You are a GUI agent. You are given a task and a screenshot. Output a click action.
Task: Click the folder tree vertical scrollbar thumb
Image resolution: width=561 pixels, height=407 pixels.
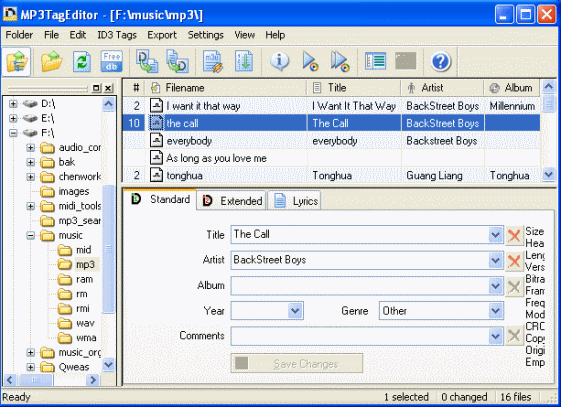[x=108, y=249]
